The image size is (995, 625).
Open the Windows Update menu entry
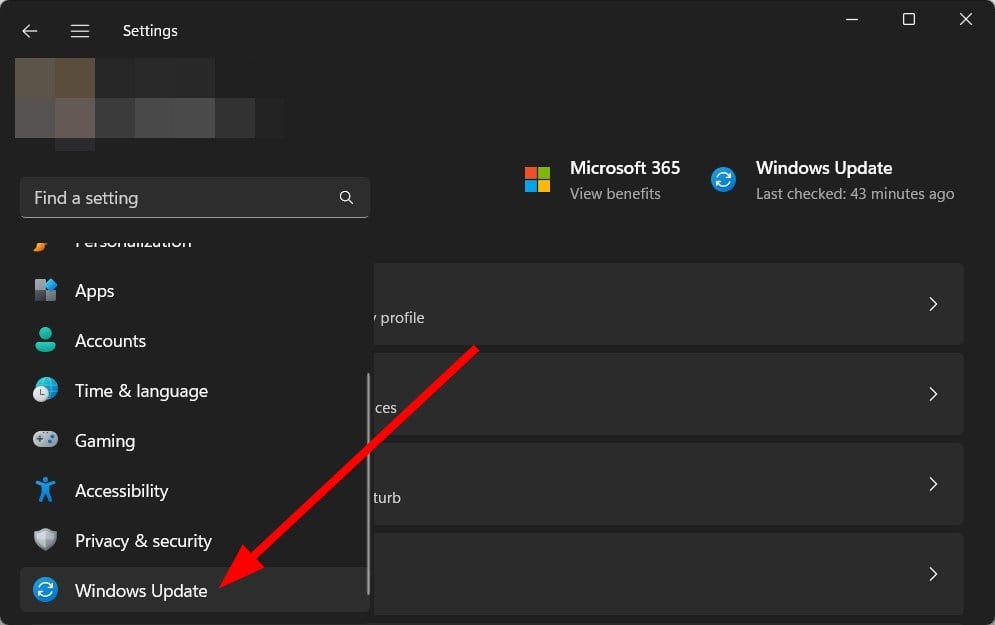(x=141, y=590)
